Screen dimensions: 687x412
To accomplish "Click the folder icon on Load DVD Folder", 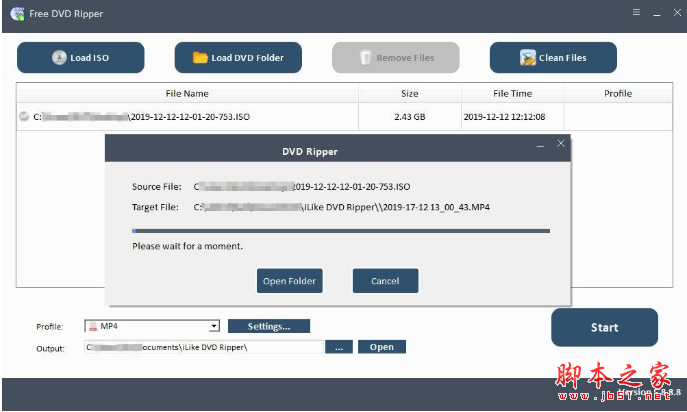I will tap(200, 57).
